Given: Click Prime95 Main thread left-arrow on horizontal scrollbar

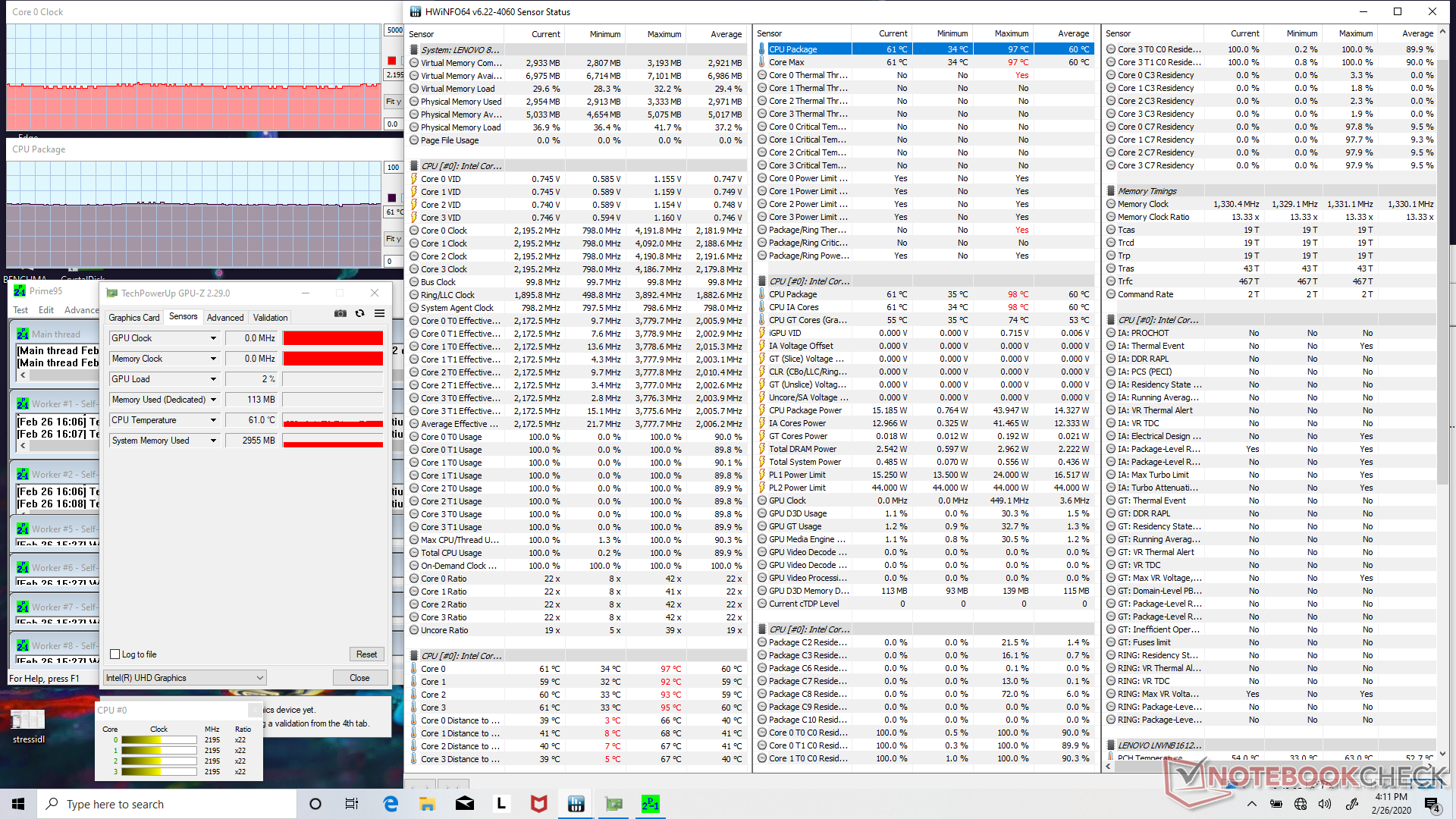Looking at the screenshot, I should [23, 375].
